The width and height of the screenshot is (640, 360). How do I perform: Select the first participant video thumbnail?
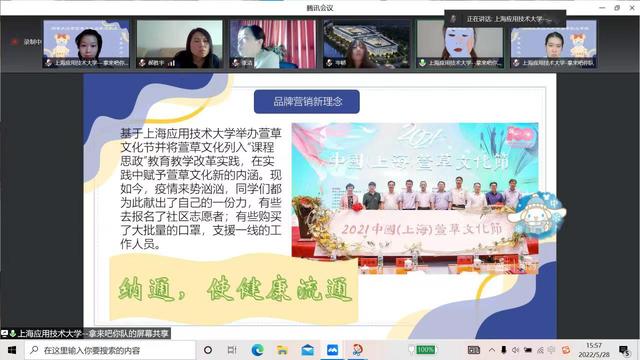[x=86, y=44]
